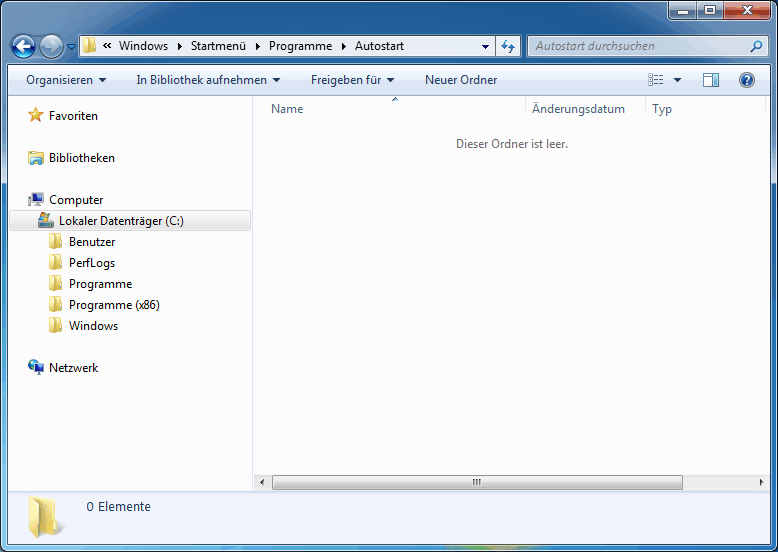Open the Netzwerk item in sidebar

(x=73, y=368)
